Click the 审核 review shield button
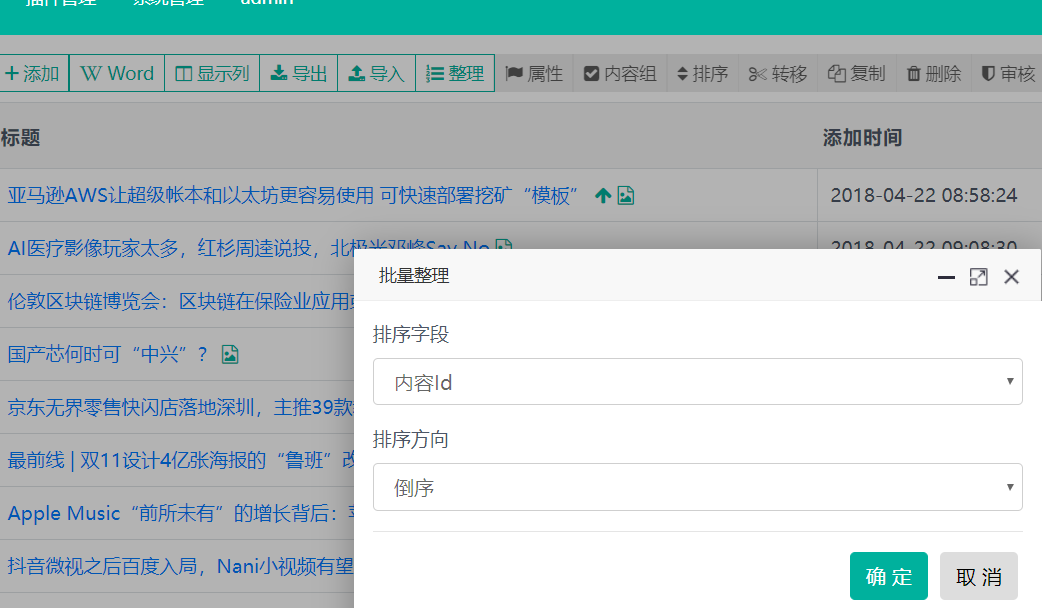 coord(1008,73)
